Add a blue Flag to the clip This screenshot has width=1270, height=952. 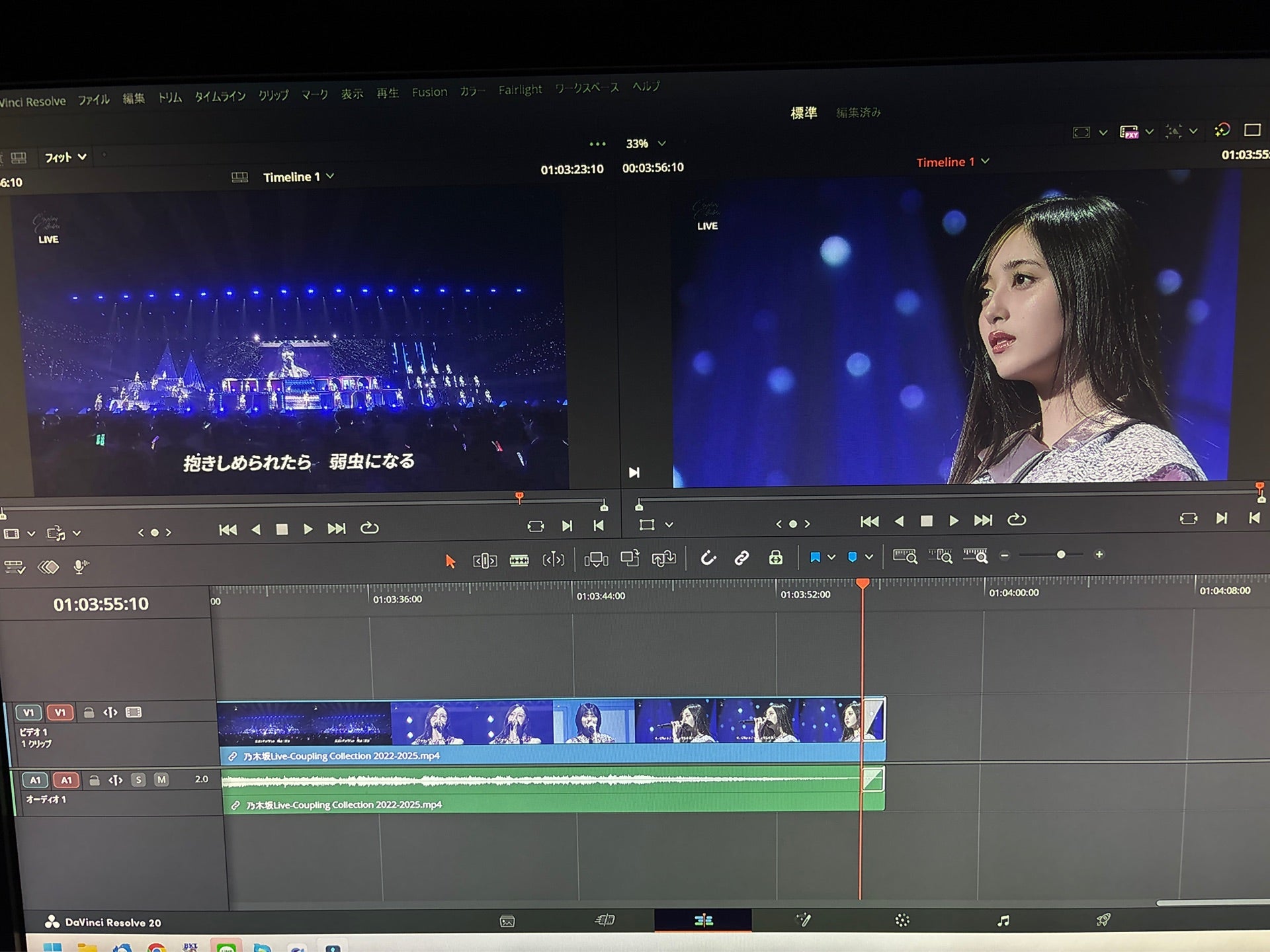(x=815, y=557)
